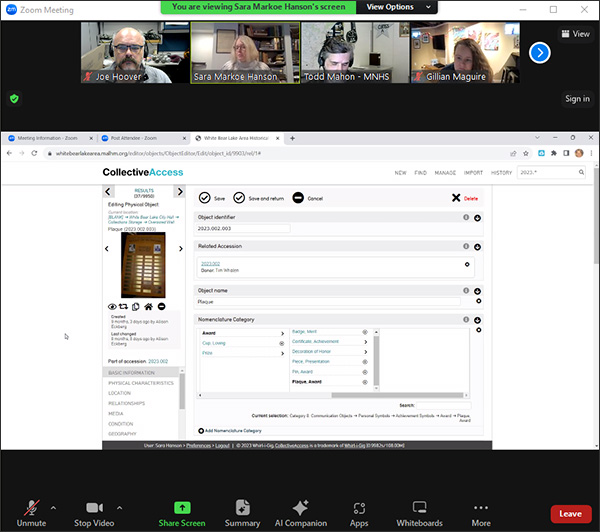This screenshot has width=600, height=532.
Task: Expand audio options arrow beside Unmute
Action: tap(53, 507)
